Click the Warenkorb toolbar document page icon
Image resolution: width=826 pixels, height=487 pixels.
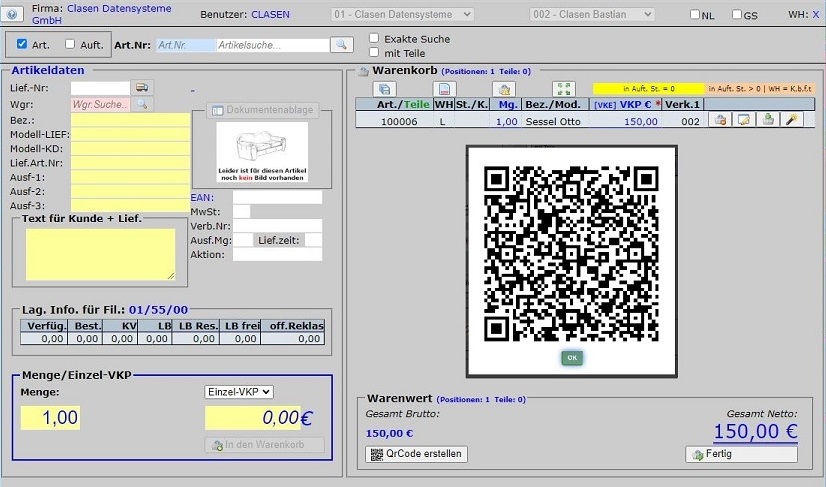click(444, 89)
